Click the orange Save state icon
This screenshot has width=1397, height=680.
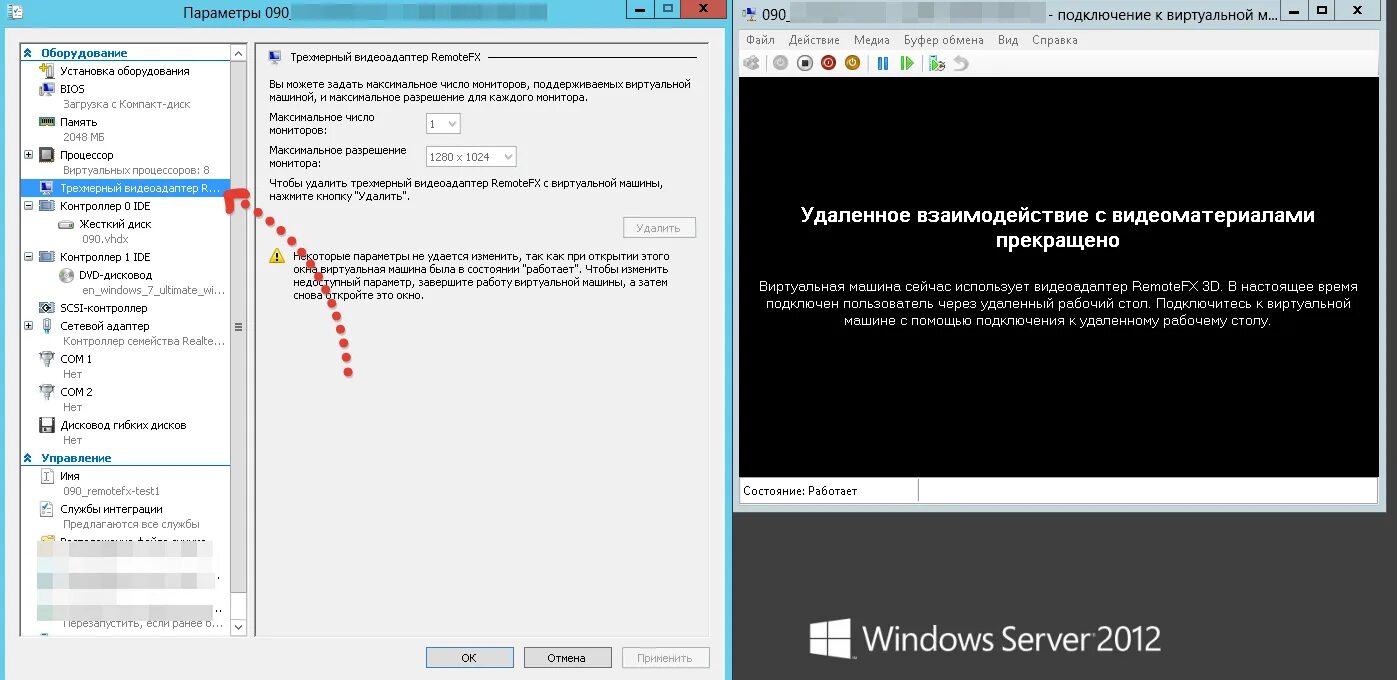(852, 63)
